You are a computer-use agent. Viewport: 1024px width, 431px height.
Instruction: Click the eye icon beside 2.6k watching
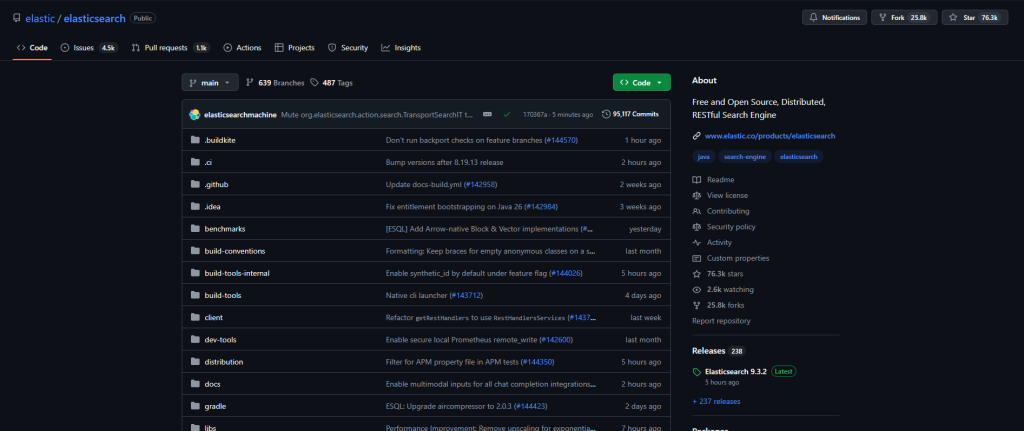pyautogui.click(x=697, y=289)
